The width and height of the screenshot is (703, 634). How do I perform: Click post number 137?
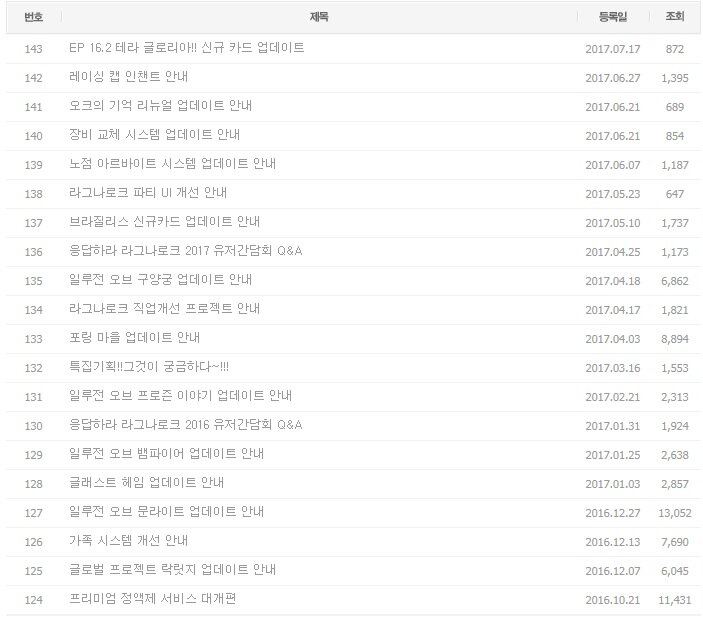(x=34, y=223)
